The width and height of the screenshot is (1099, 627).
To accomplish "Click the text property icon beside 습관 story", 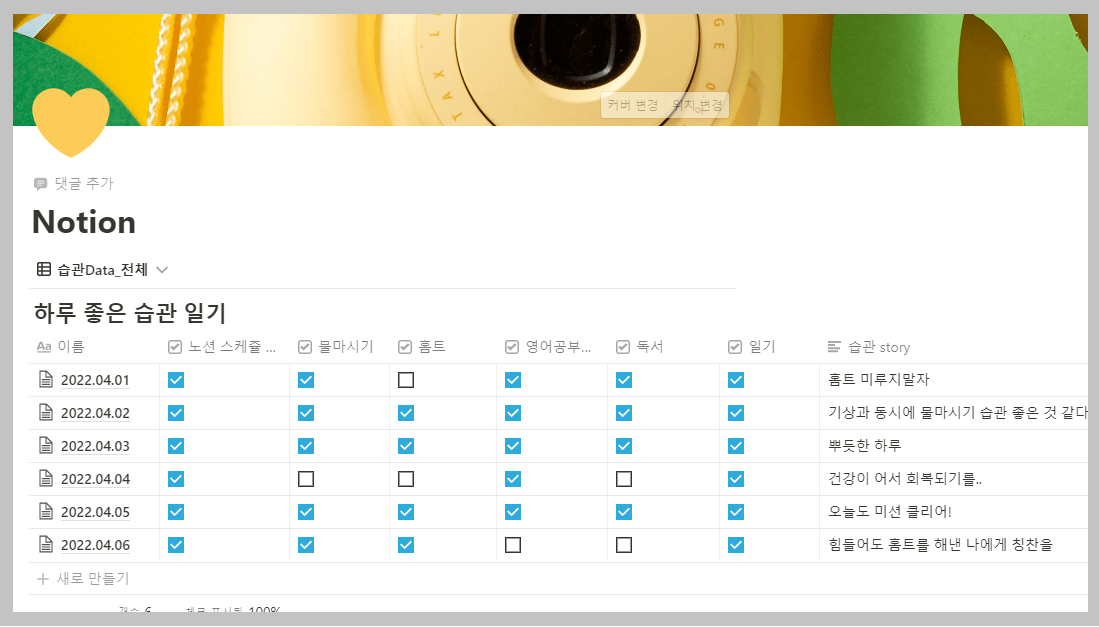I will coord(836,346).
